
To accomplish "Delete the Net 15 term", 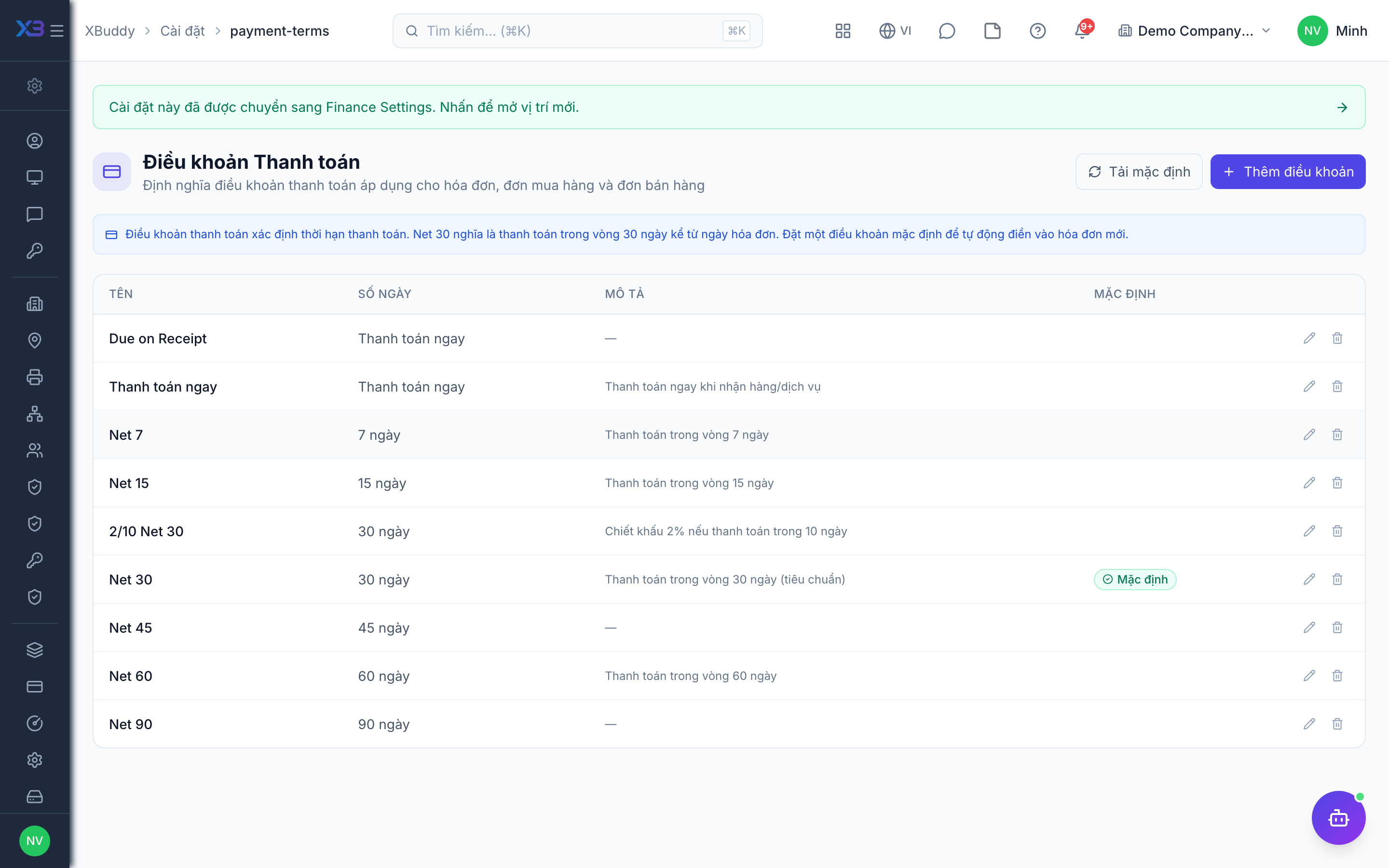I will coord(1337,483).
